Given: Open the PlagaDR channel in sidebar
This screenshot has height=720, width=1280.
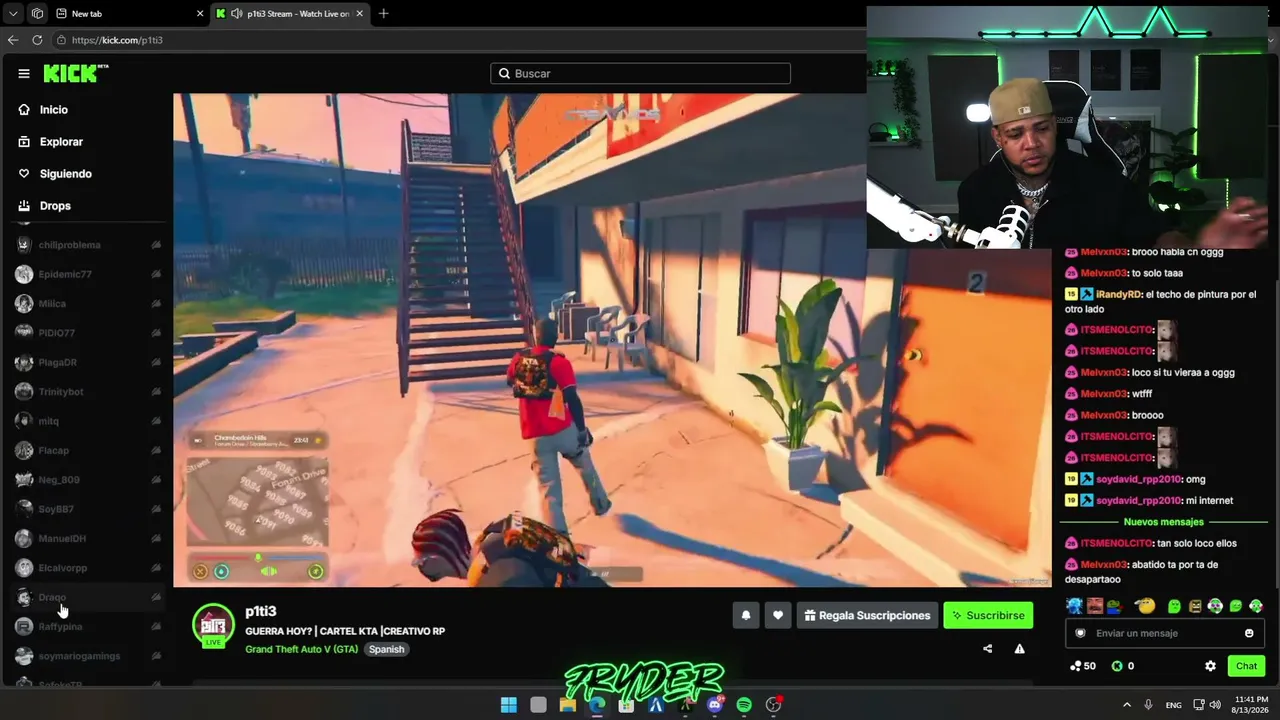Looking at the screenshot, I should pyautogui.click(x=88, y=362).
